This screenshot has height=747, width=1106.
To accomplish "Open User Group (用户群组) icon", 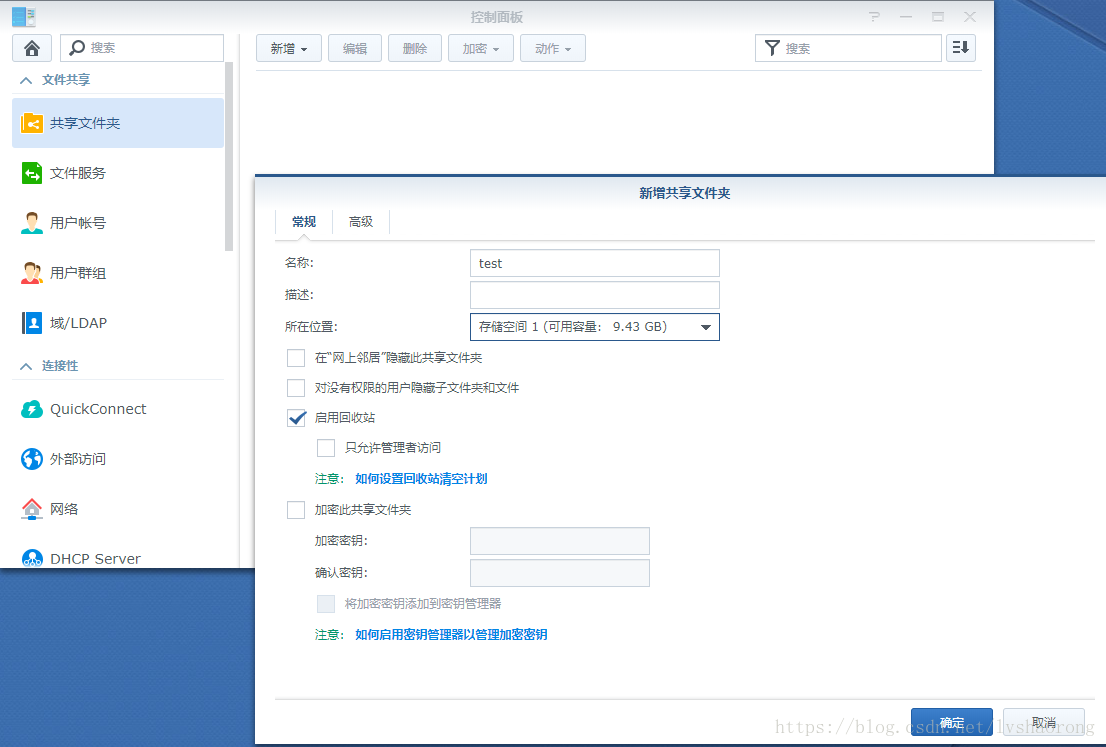I will click(x=32, y=273).
